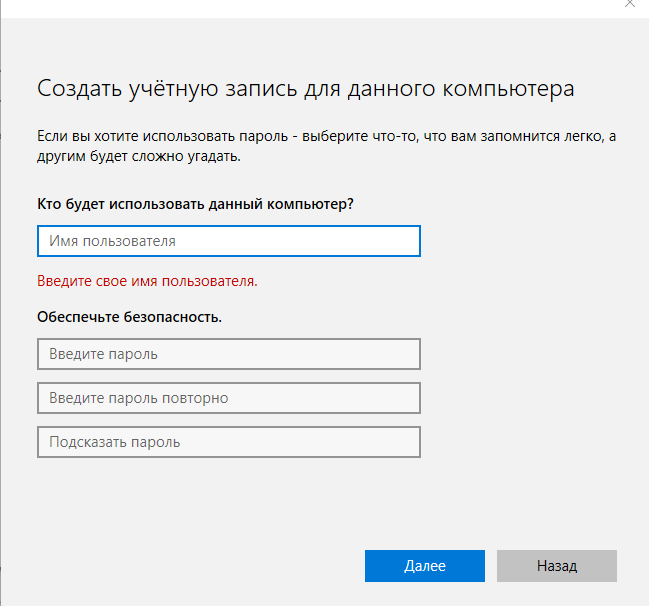Image resolution: width=649 pixels, height=606 pixels.
Task: Click the description line starting "Если вы хотите"
Action: (x=326, y=134)
